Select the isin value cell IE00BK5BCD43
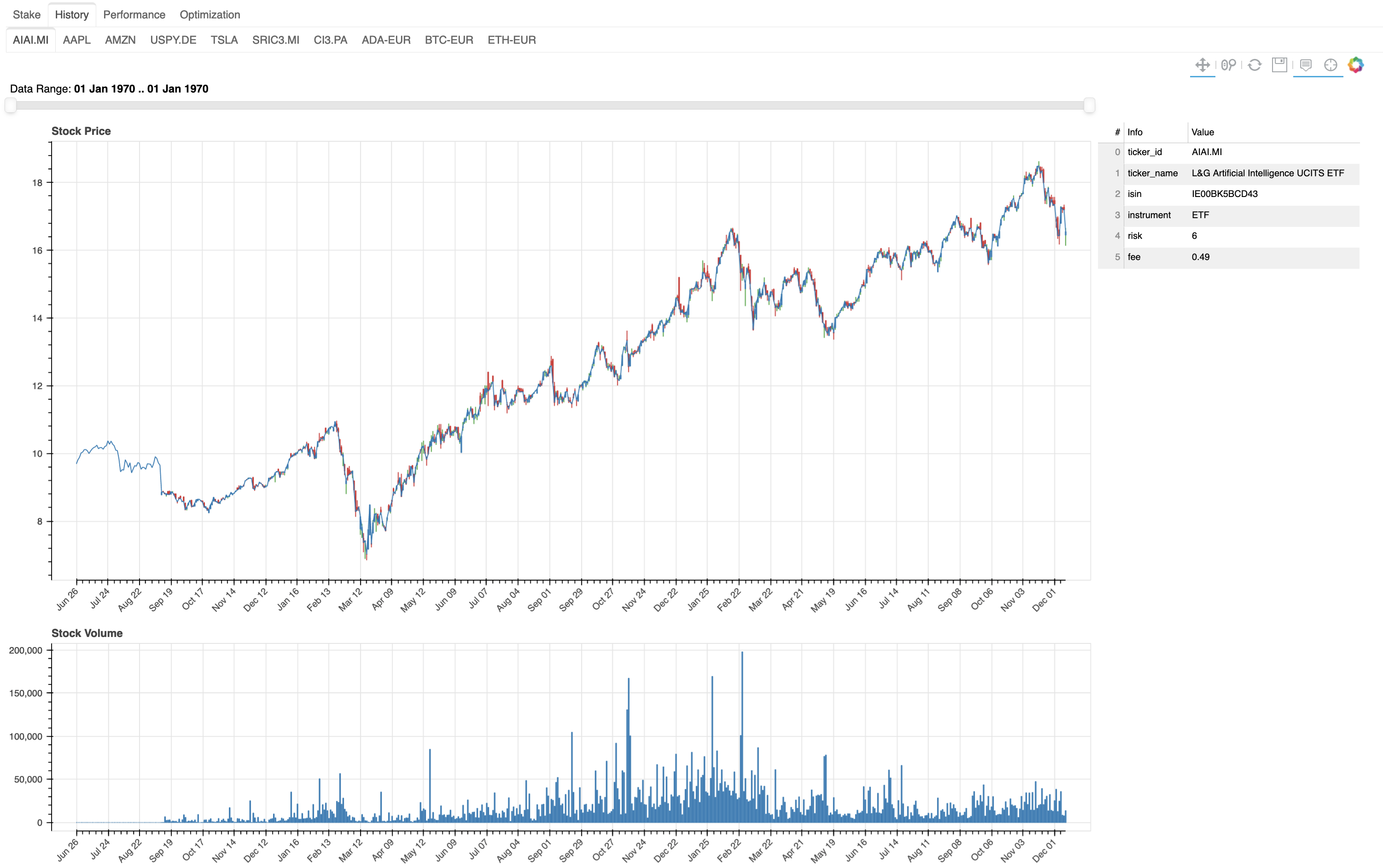This screenshot has height=868, width=1383. pyautogui.click(x=1224, y=194)
